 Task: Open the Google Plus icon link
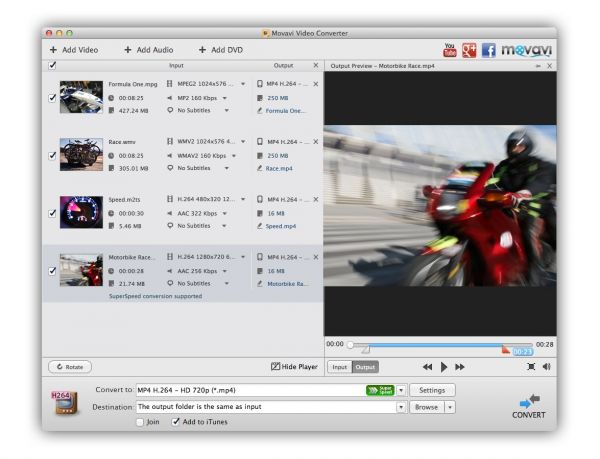click(x=468, y=49)
